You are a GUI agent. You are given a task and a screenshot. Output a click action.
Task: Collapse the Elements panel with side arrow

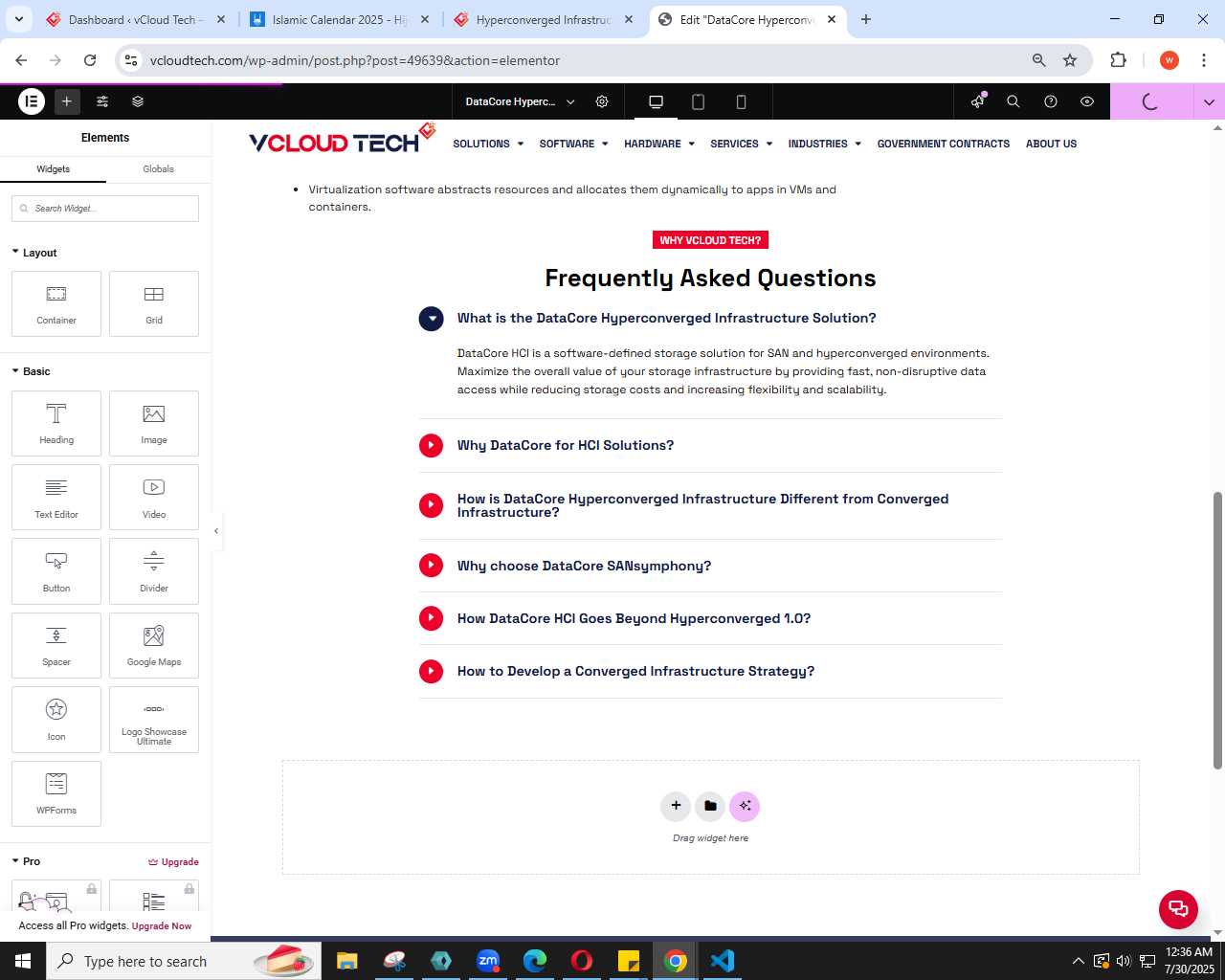click(216, 531)
